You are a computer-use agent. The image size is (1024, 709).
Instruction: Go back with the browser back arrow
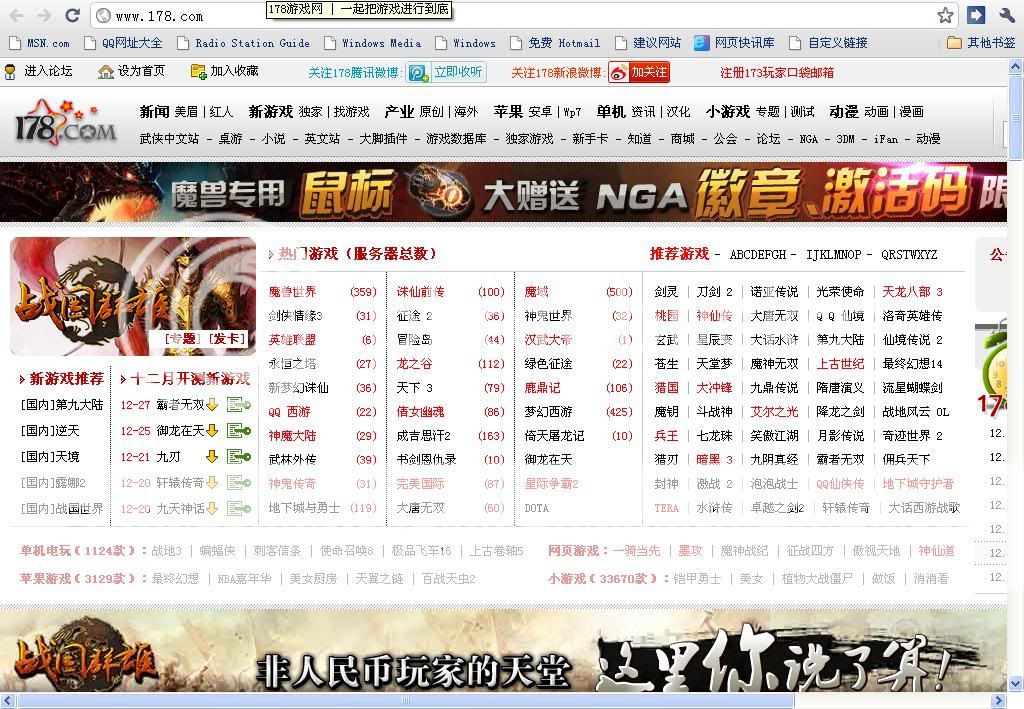(17, 16)
